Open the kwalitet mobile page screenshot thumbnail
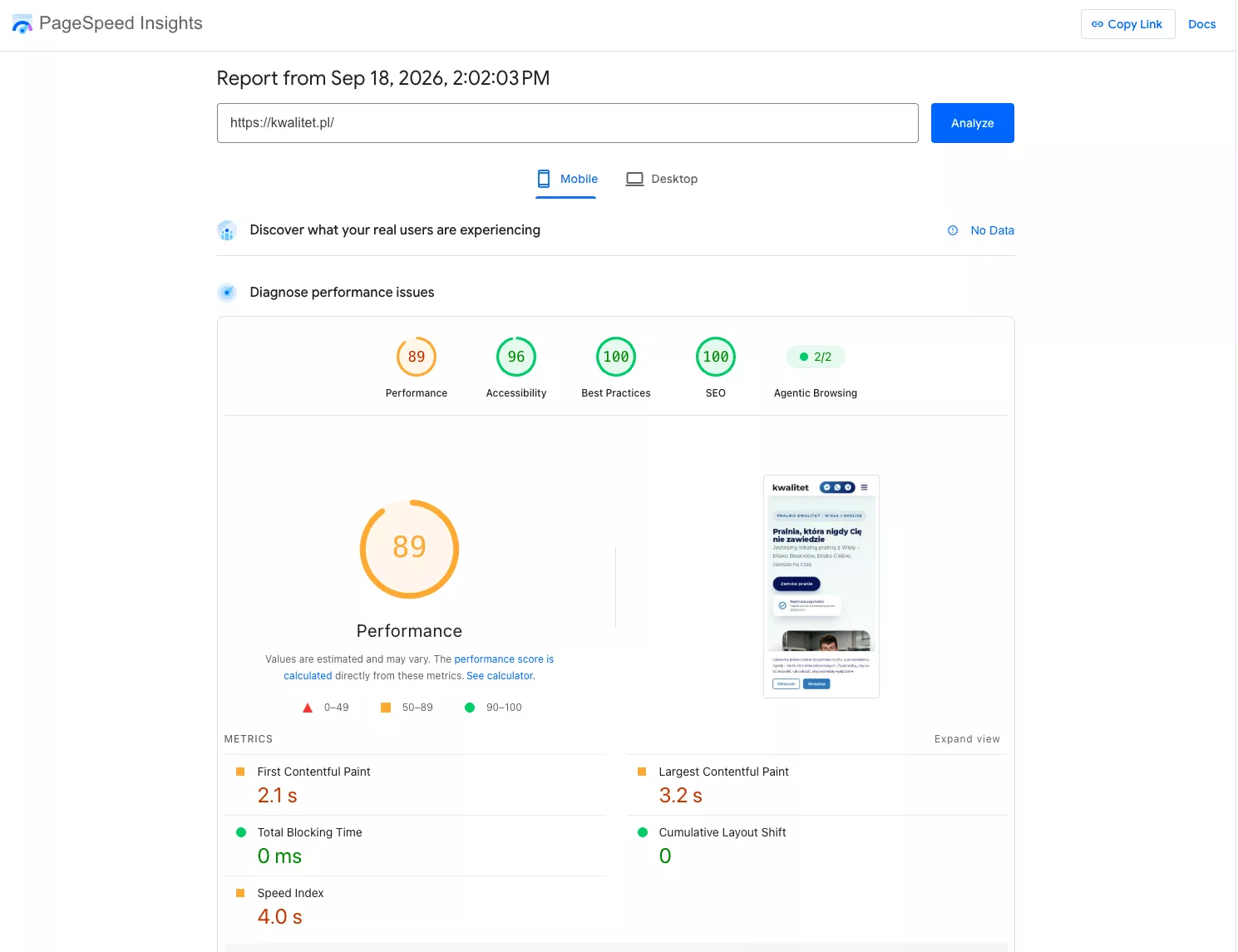Image resolution: width=1238 pixels, height=952 pixels. (821, 586)
